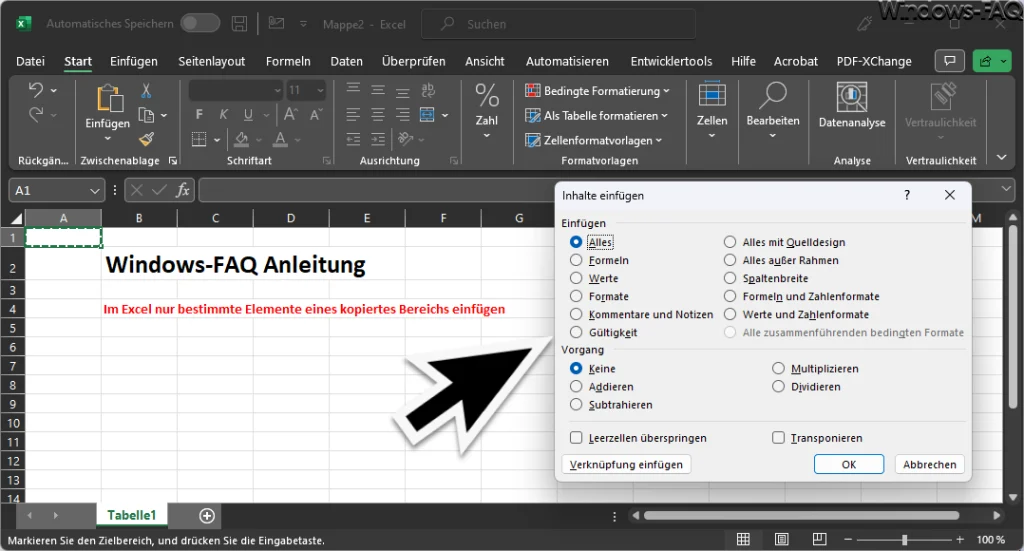Select Alles außer Rahmen radio option
The image size is (1024, 551).
(x=729, y=260)
